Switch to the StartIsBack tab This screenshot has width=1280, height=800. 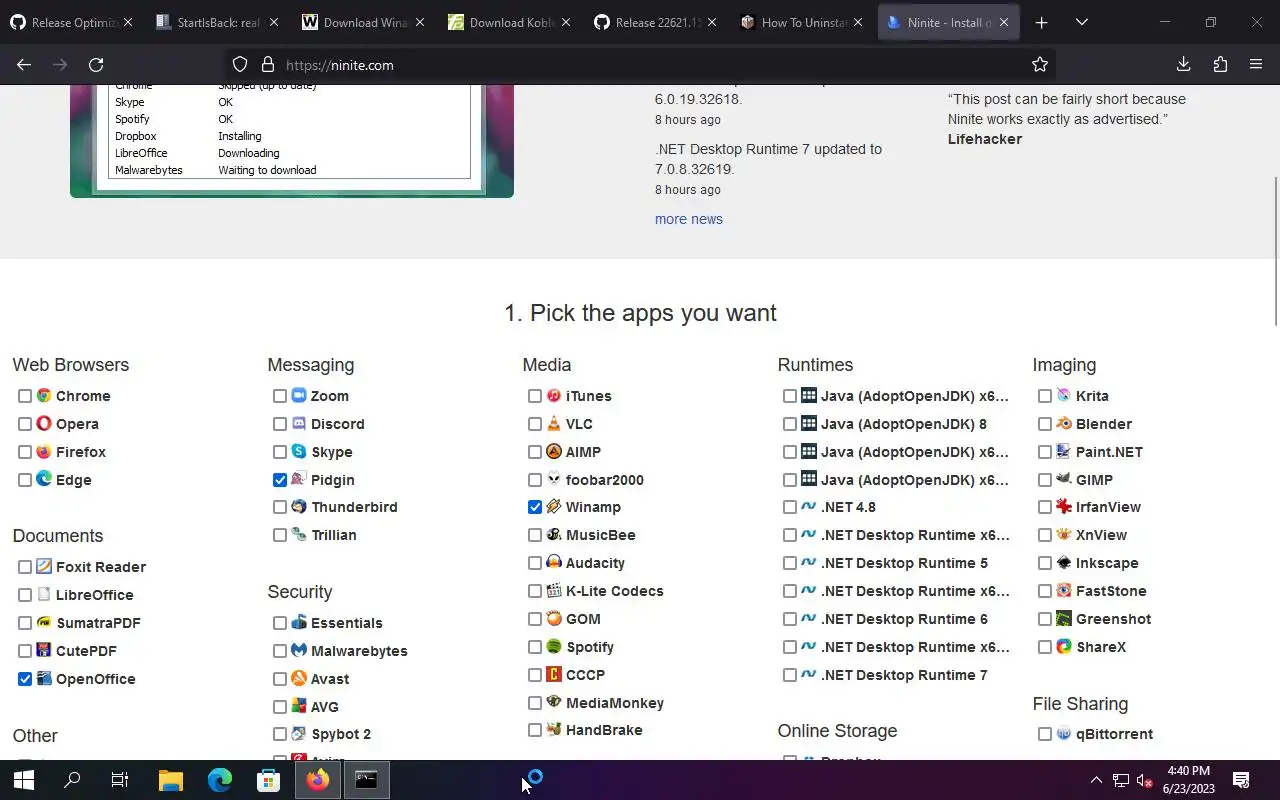219,22
